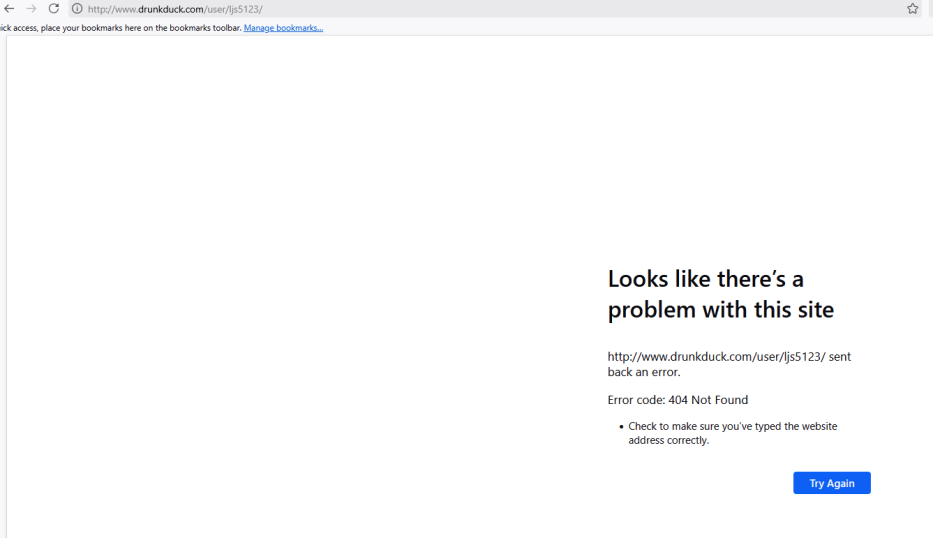Image resolution: width=933 pixels, height=538 pixels.
Task: Click the '404 Not Found' error text
Action: pos(708,400)
